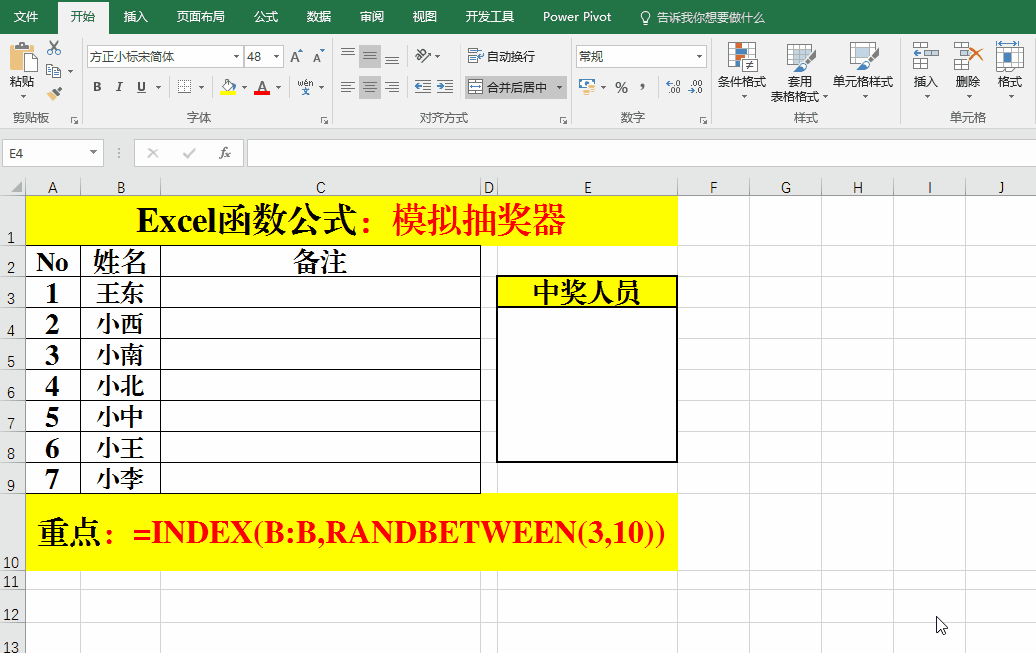The image size is (1036, 653).
Task: Open the Name Box dropdown arrow
Action: pos(94,153)
